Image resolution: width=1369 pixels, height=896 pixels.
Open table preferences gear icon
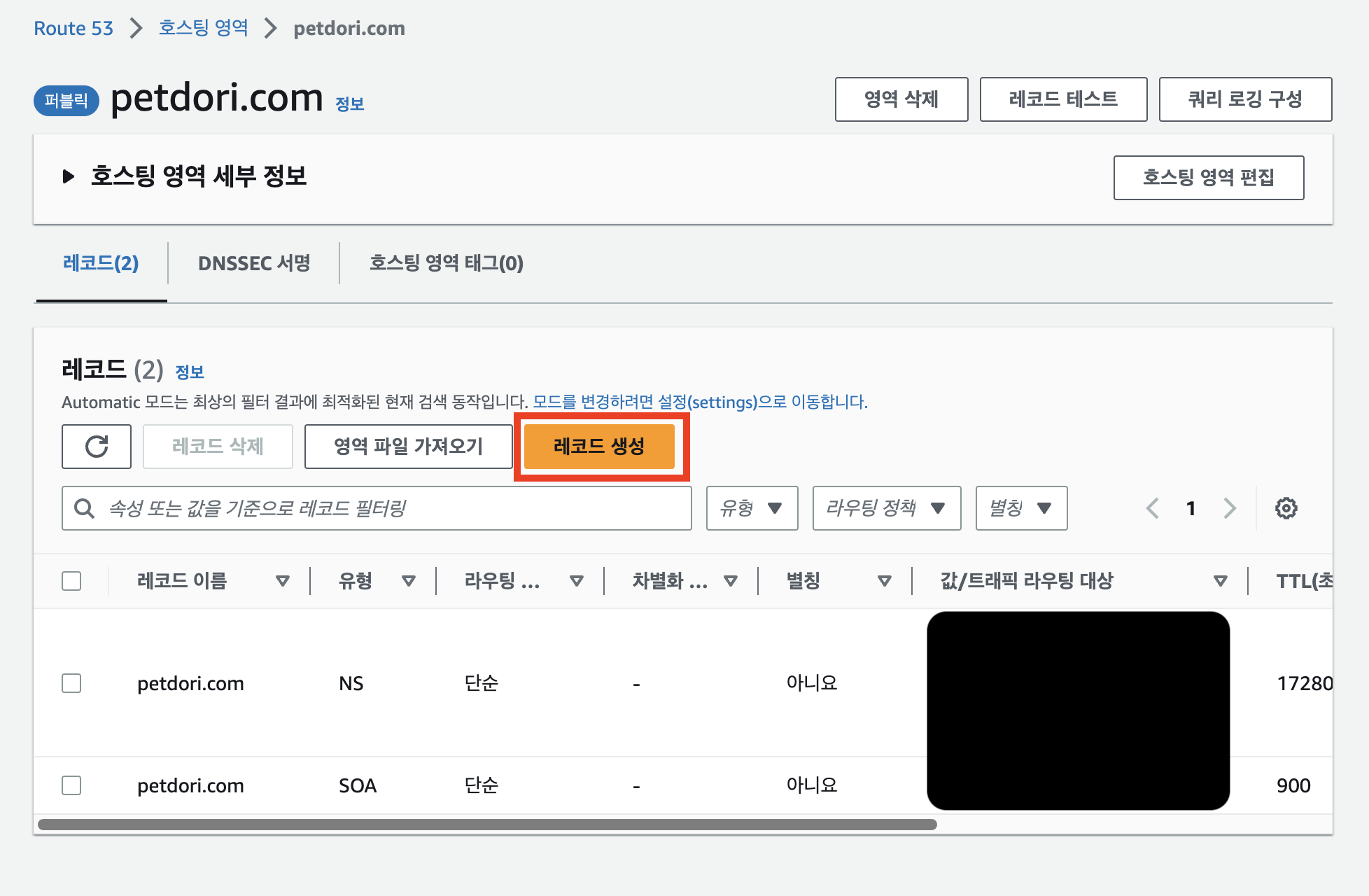pyautogui.click(x=1286, y=508)
